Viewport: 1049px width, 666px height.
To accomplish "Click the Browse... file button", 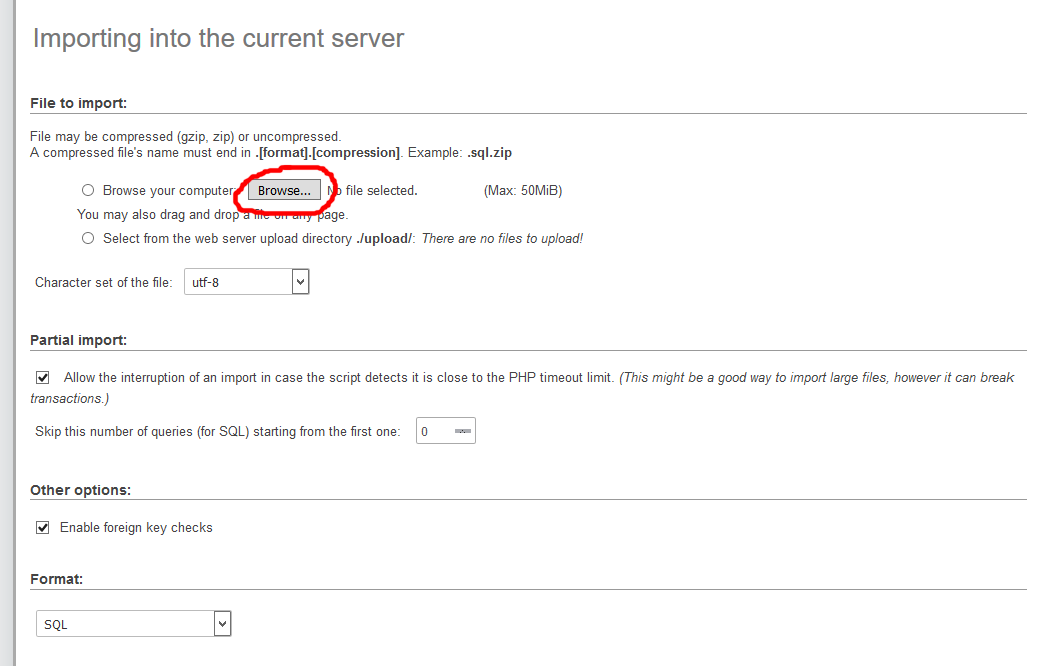I will pyautogui.click(x=284, y=190).
